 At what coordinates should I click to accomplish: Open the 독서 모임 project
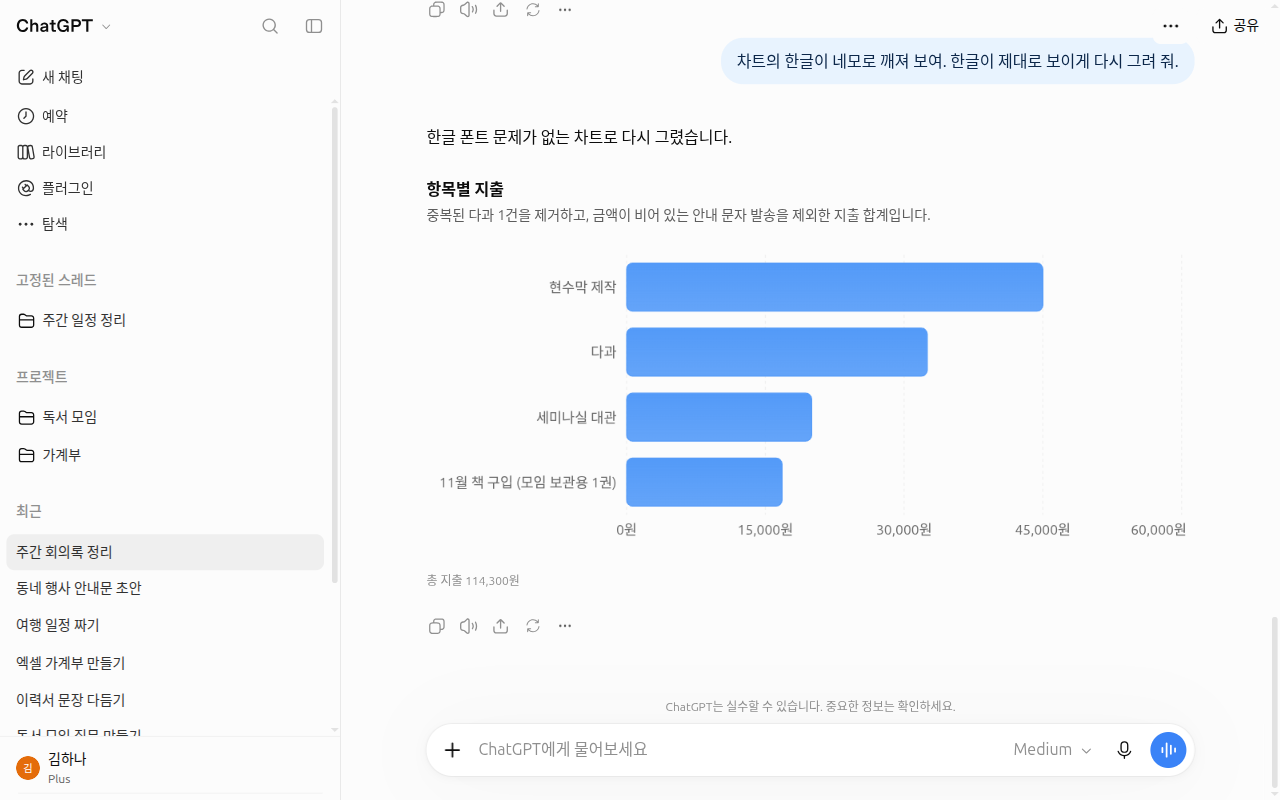coord(165,417)
